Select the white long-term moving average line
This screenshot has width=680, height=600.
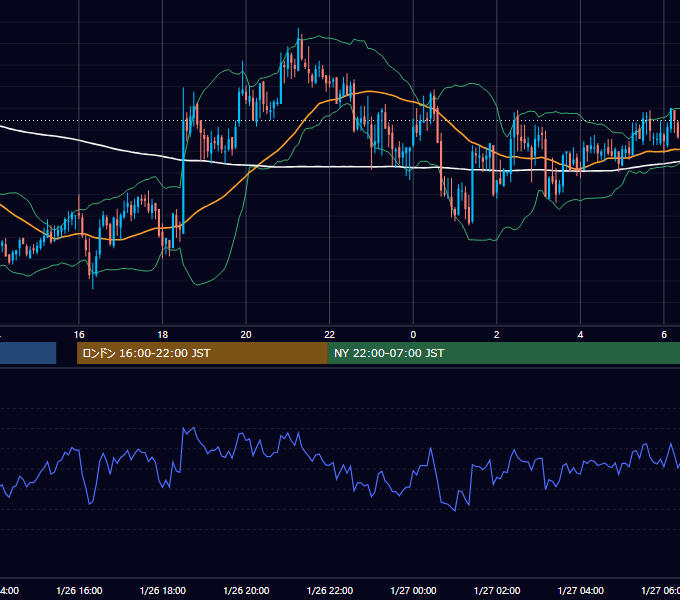(x=330, y=166)
